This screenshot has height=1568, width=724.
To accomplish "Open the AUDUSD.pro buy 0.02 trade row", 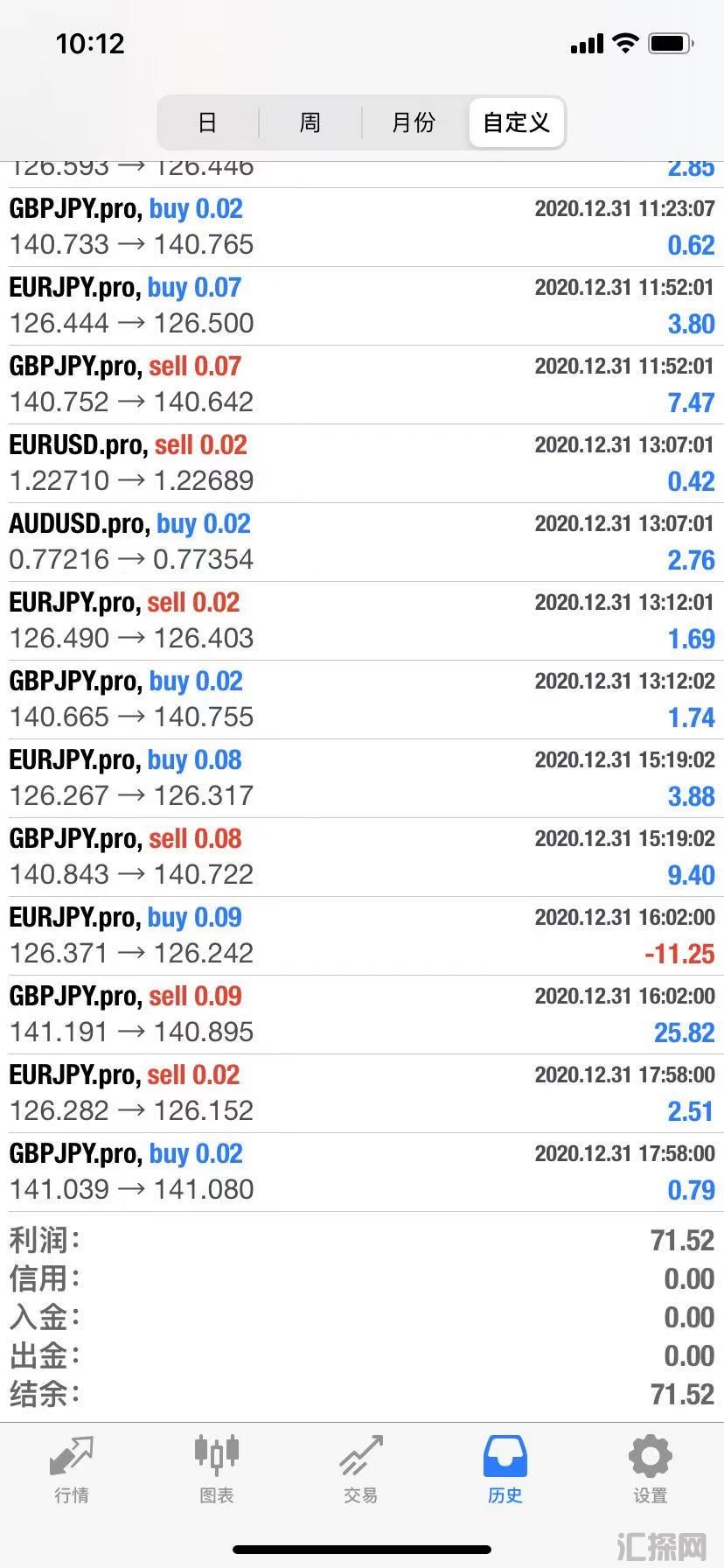I will pyautogui.click(x=362, y=542).
